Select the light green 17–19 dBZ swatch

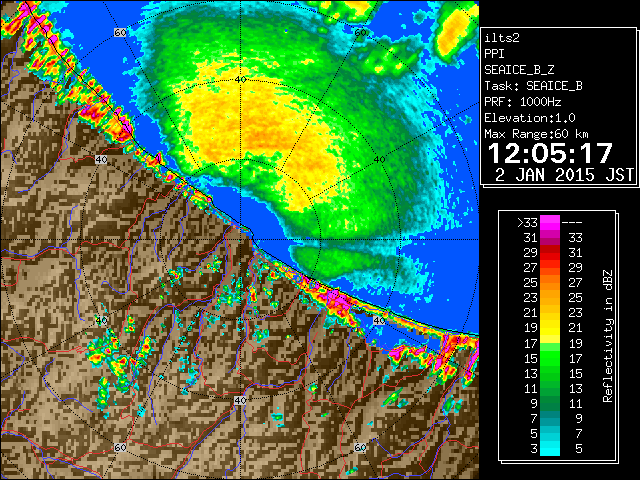(x=550, y=343)
